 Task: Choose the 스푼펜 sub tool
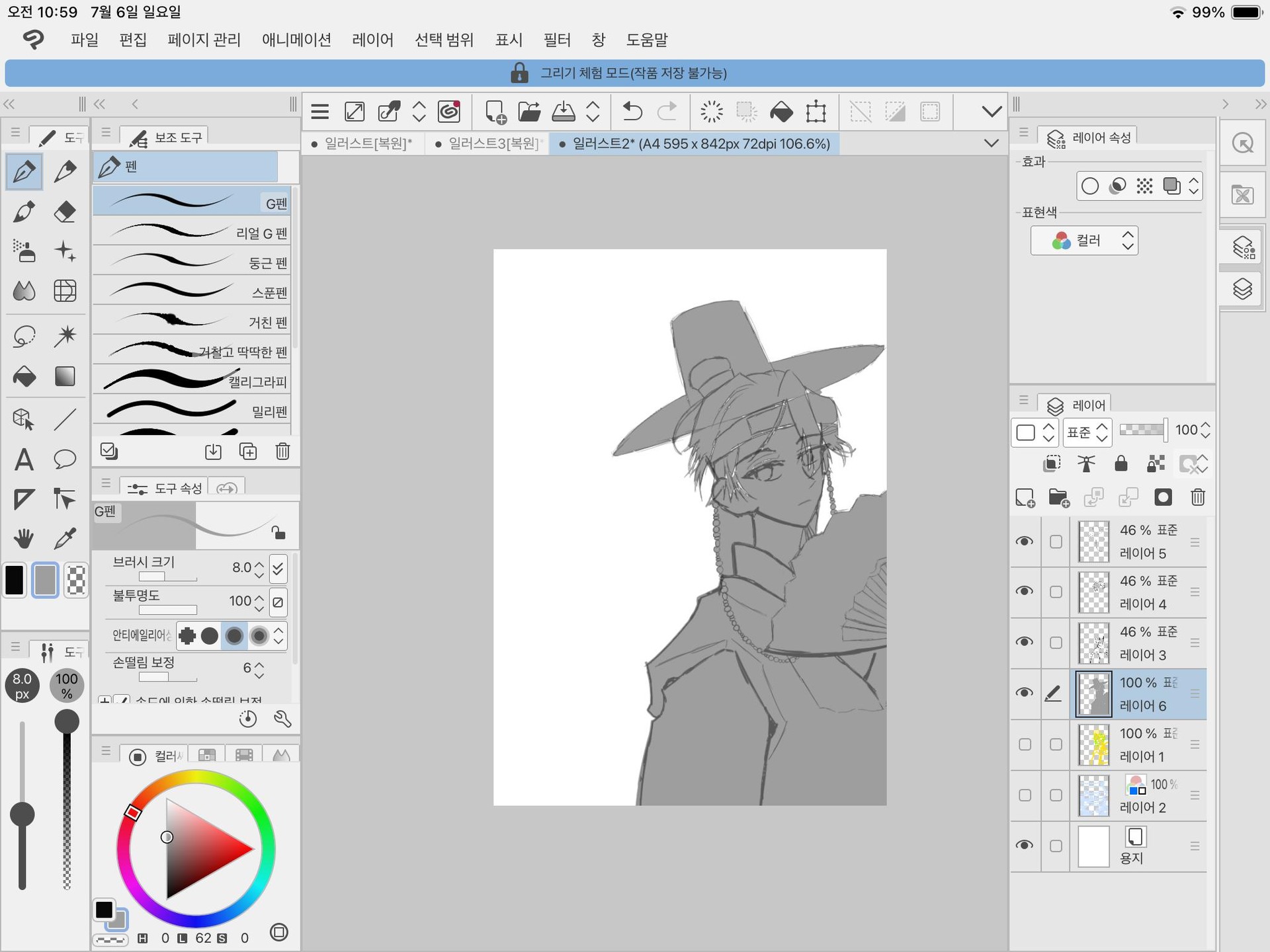click(192, 291)
